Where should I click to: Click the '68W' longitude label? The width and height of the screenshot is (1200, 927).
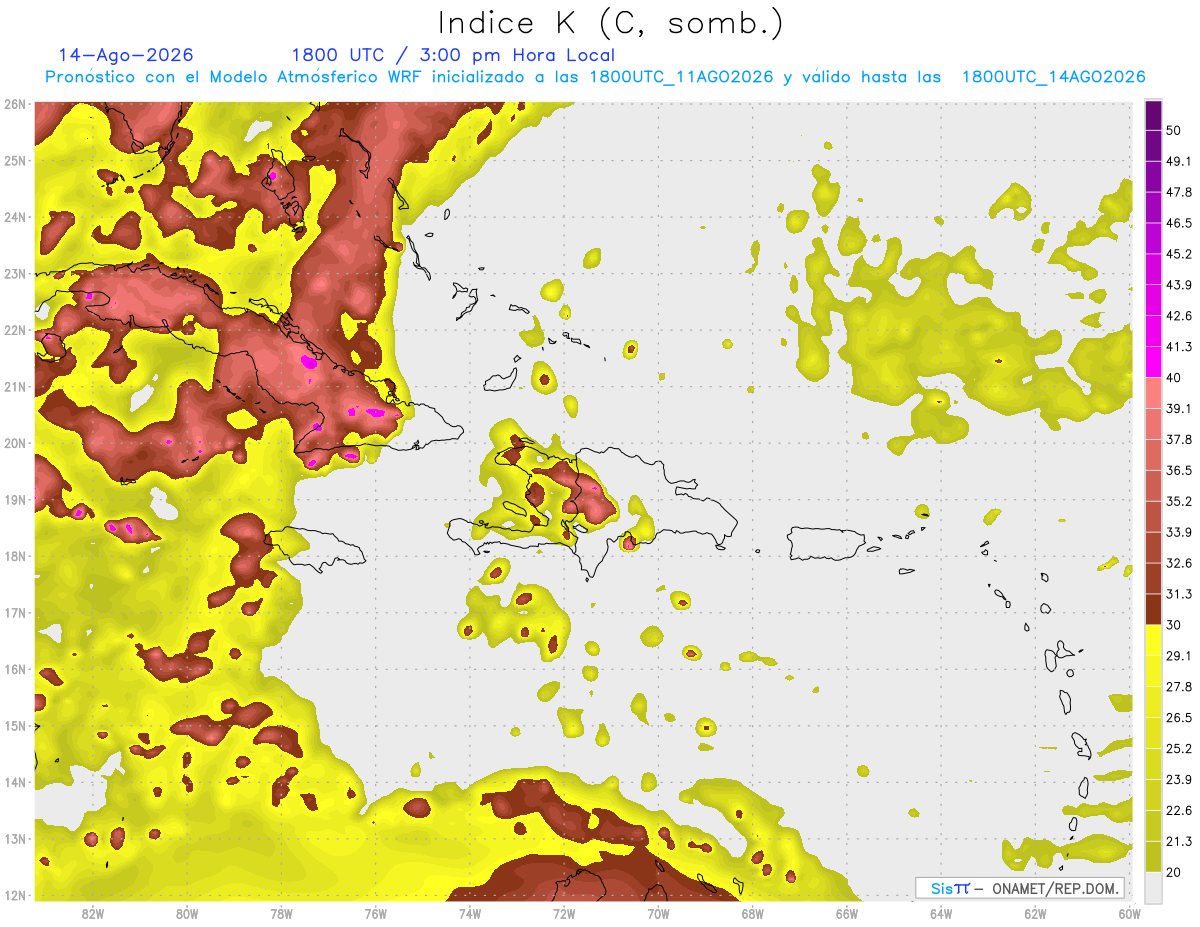(x=752, y=914)
